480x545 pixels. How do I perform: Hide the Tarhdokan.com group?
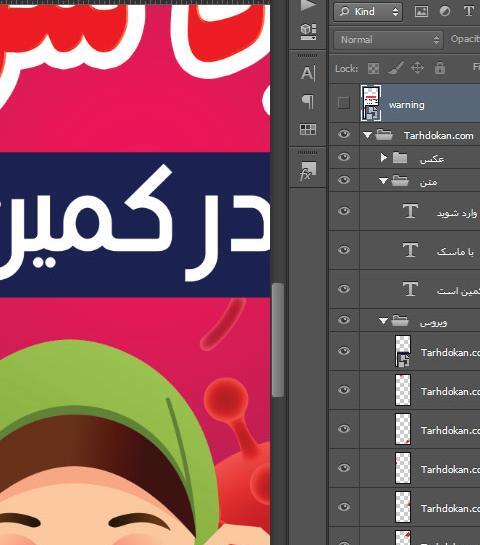(344, 134)
